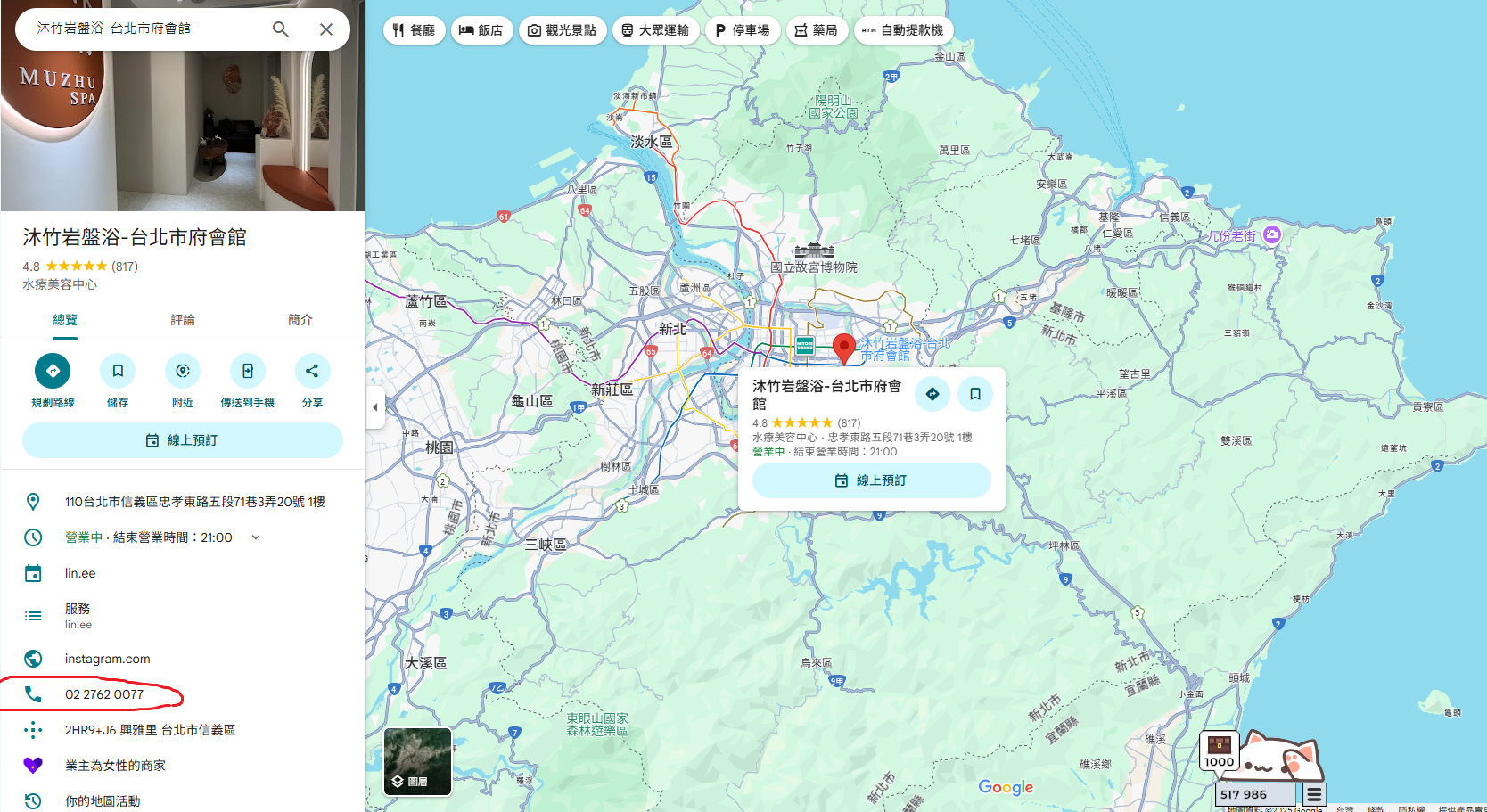Click the review count (817) in side panel
The image size is (1487, 812).
click(125, 267)
